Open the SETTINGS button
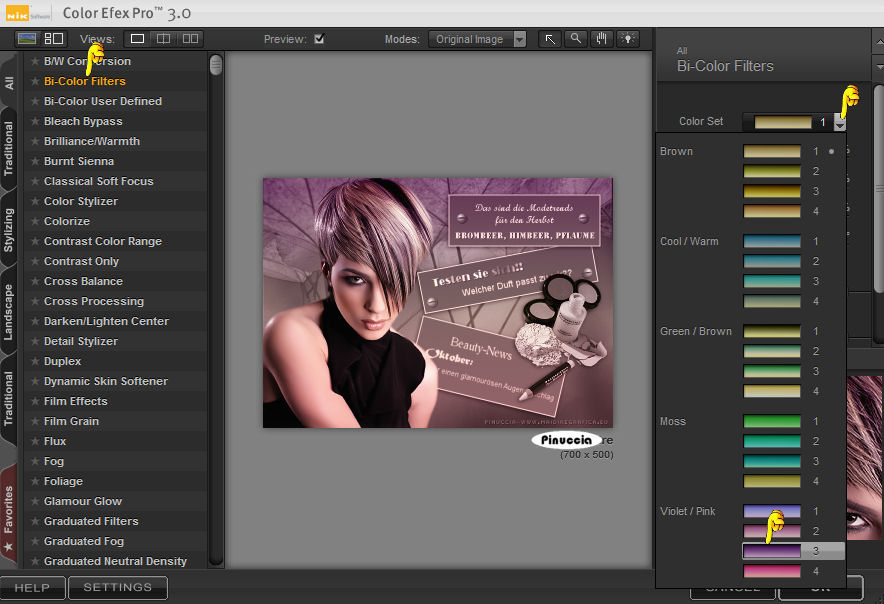Screen dimensions: 884x604 117,587
